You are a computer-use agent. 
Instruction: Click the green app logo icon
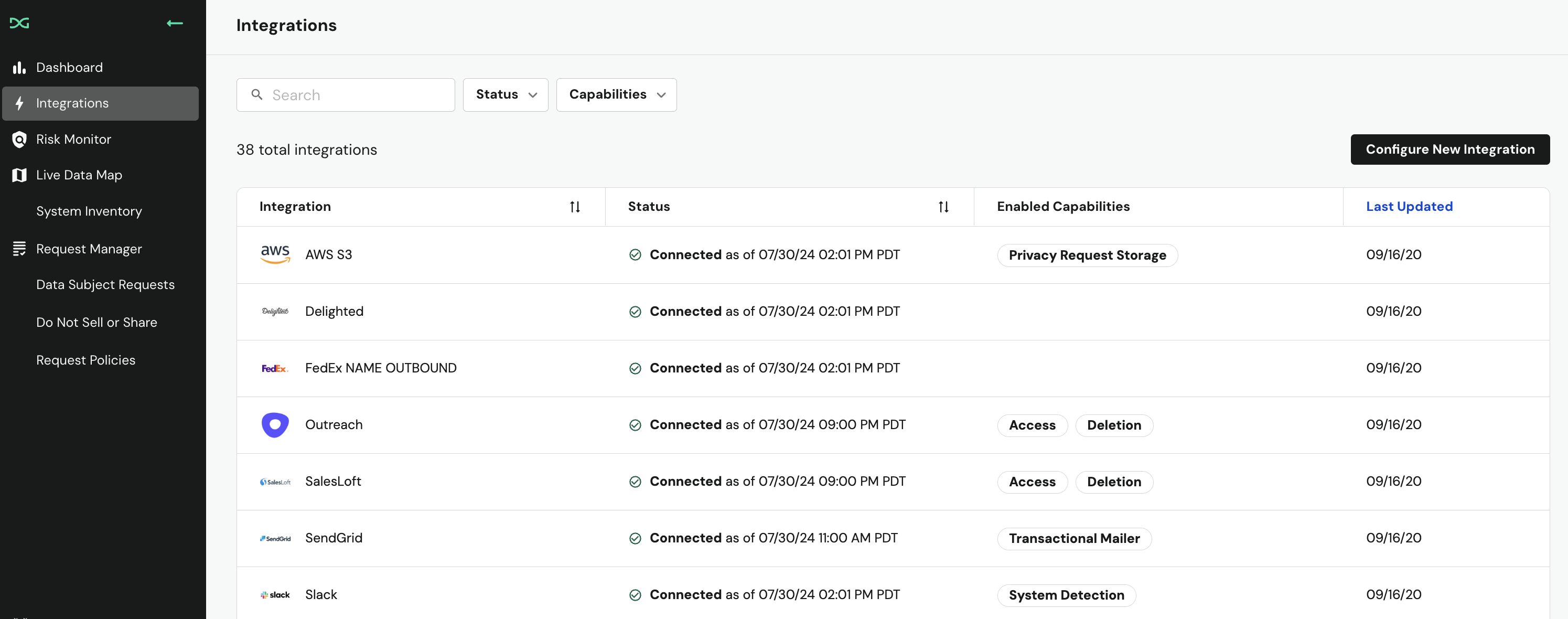pyautogui.click(x=19, y=23)
